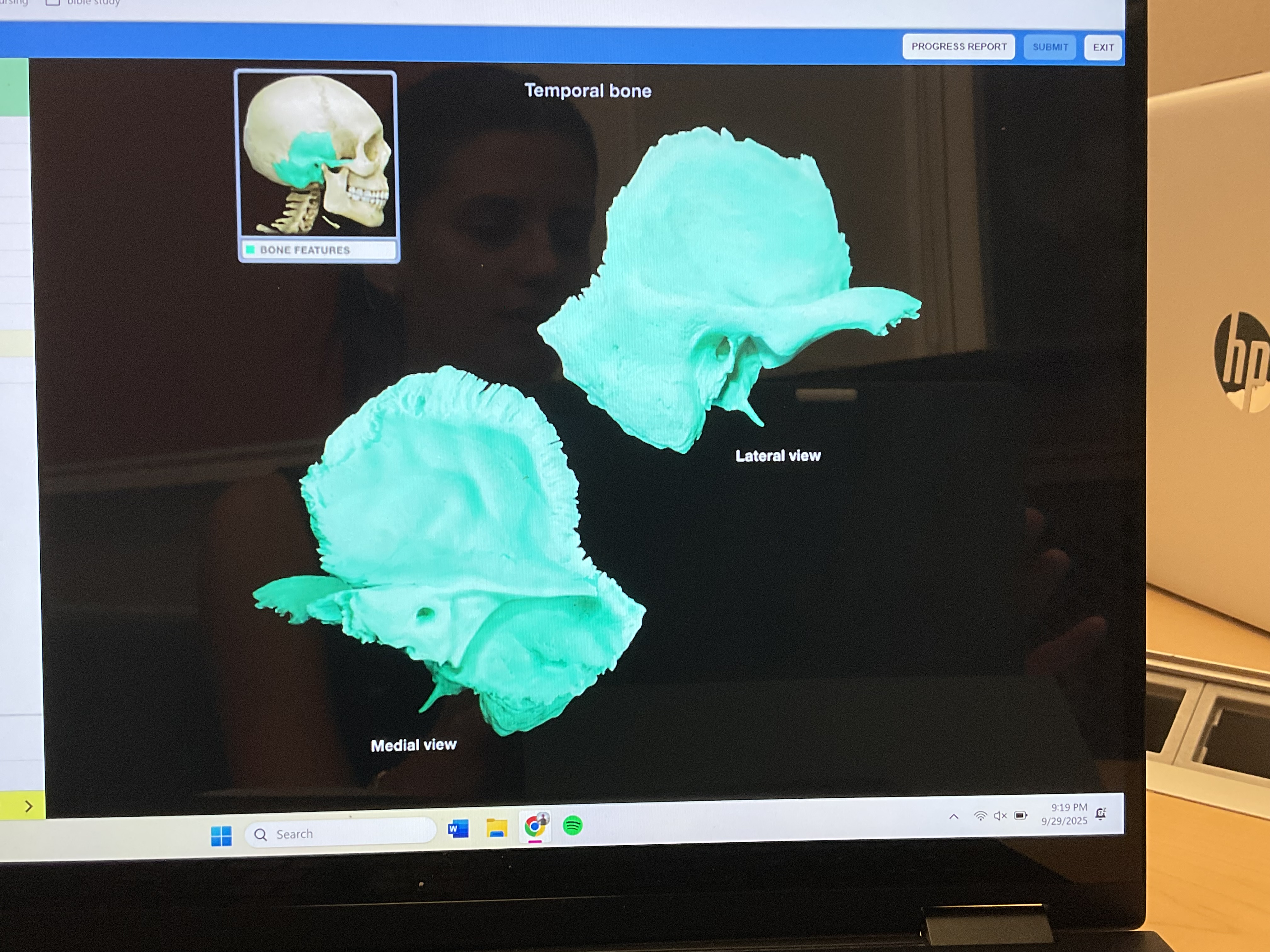Switch to Chrome in taskbar
Image resolution: width=1270 pixels, height=952 pixels.
point(535,826)
